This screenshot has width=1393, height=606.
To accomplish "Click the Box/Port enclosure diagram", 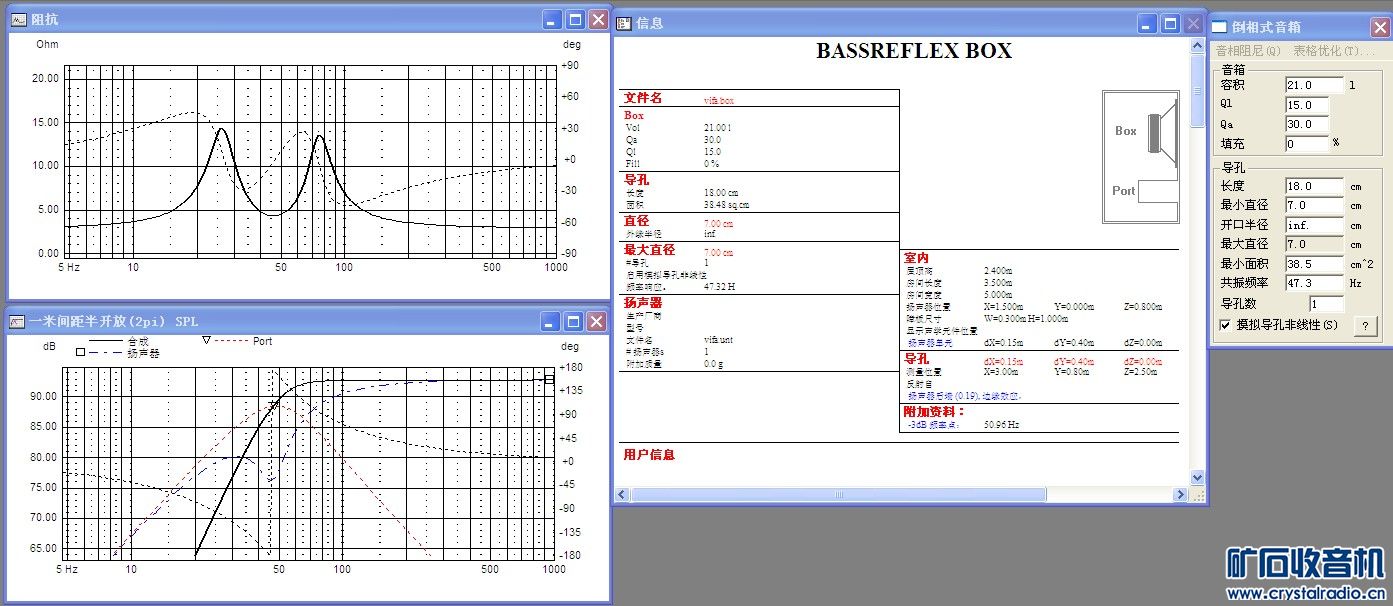I will [x=1140, y=157].
